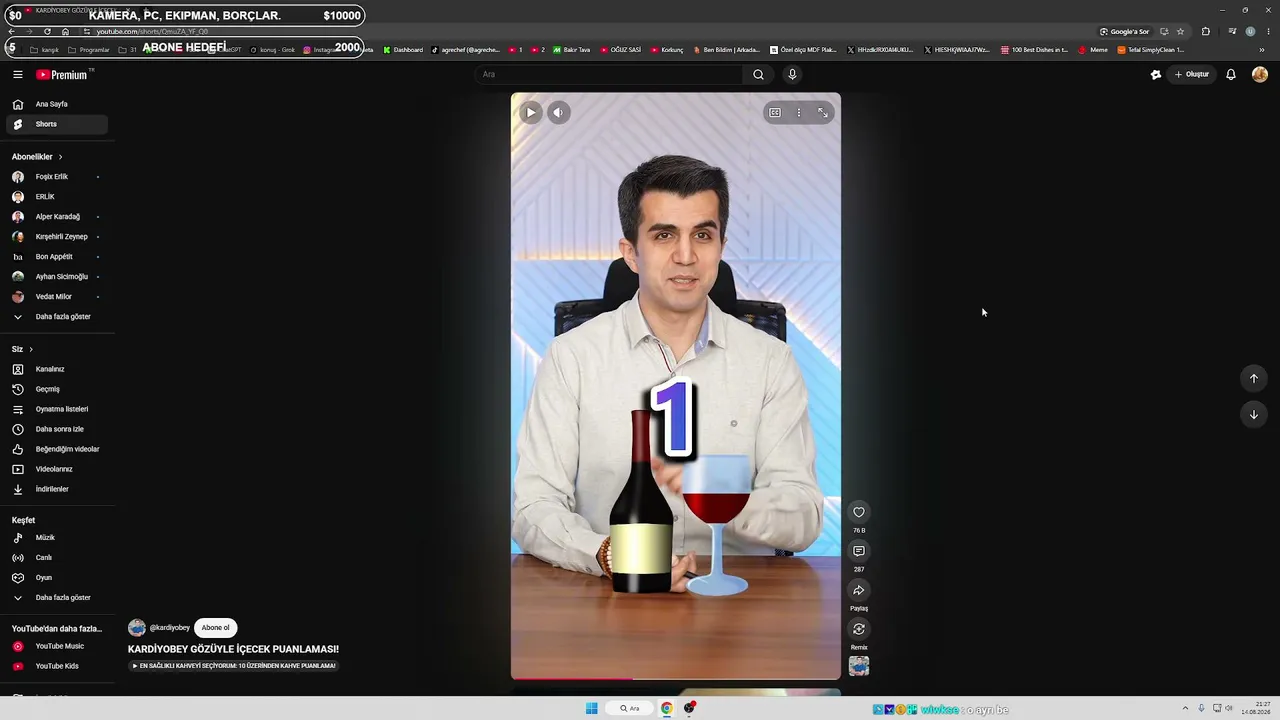This screenshot has height=720, width=1280.
Task: Open YouTube notifications bell
Action: (1231, 74)
